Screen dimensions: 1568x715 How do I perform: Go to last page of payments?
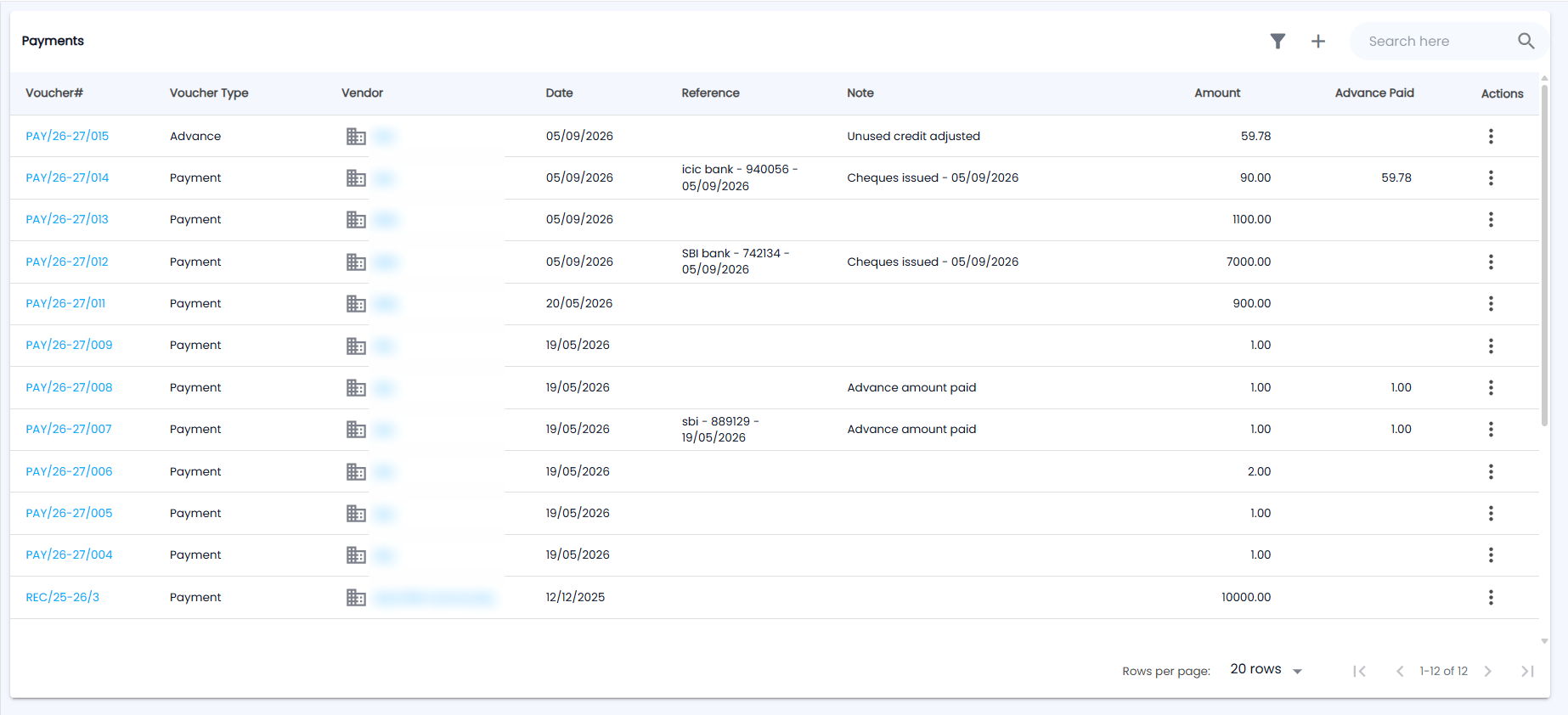1527,671
